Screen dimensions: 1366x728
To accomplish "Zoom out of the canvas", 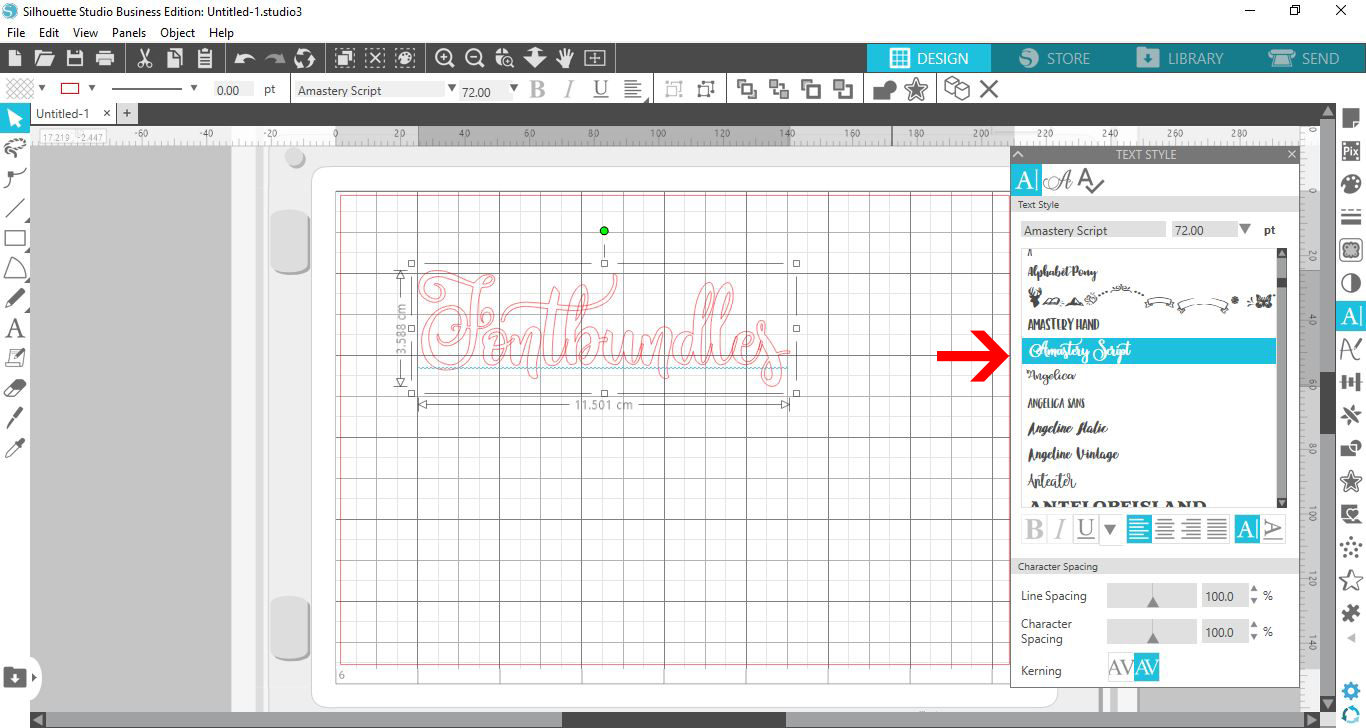I will coord(475,58).
